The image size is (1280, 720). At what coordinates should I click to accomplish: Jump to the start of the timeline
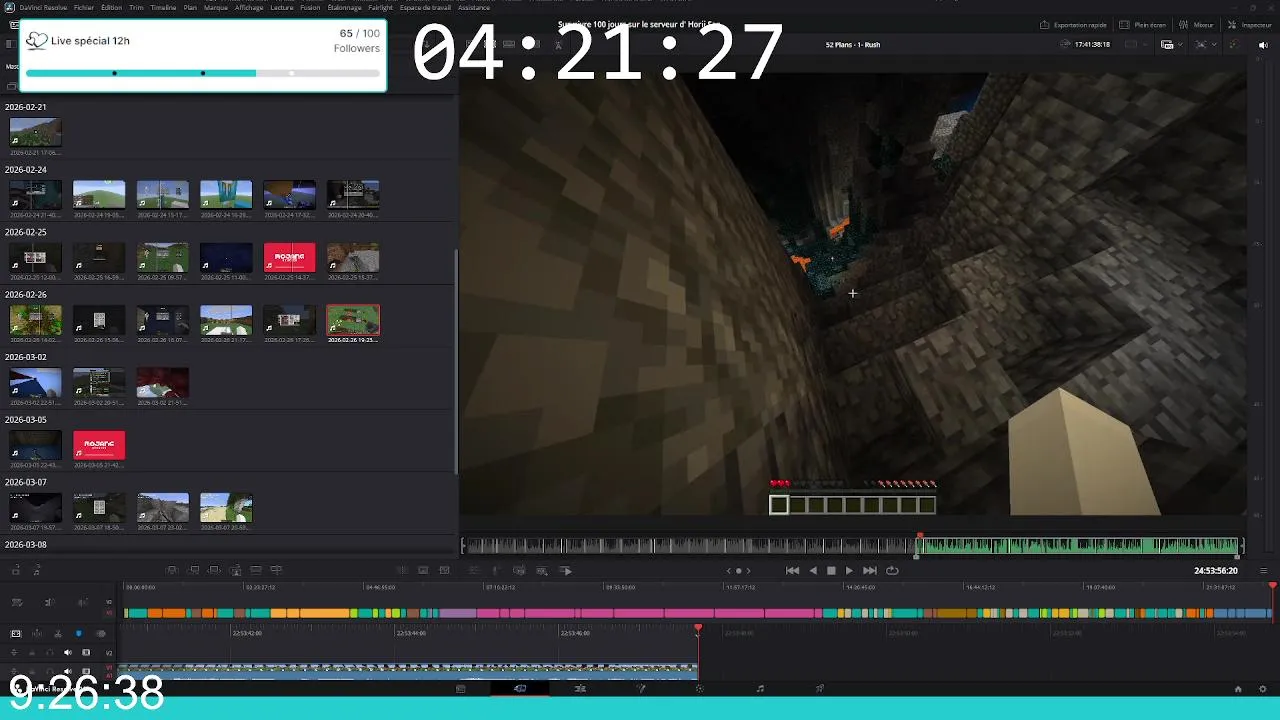coord(792,570)
